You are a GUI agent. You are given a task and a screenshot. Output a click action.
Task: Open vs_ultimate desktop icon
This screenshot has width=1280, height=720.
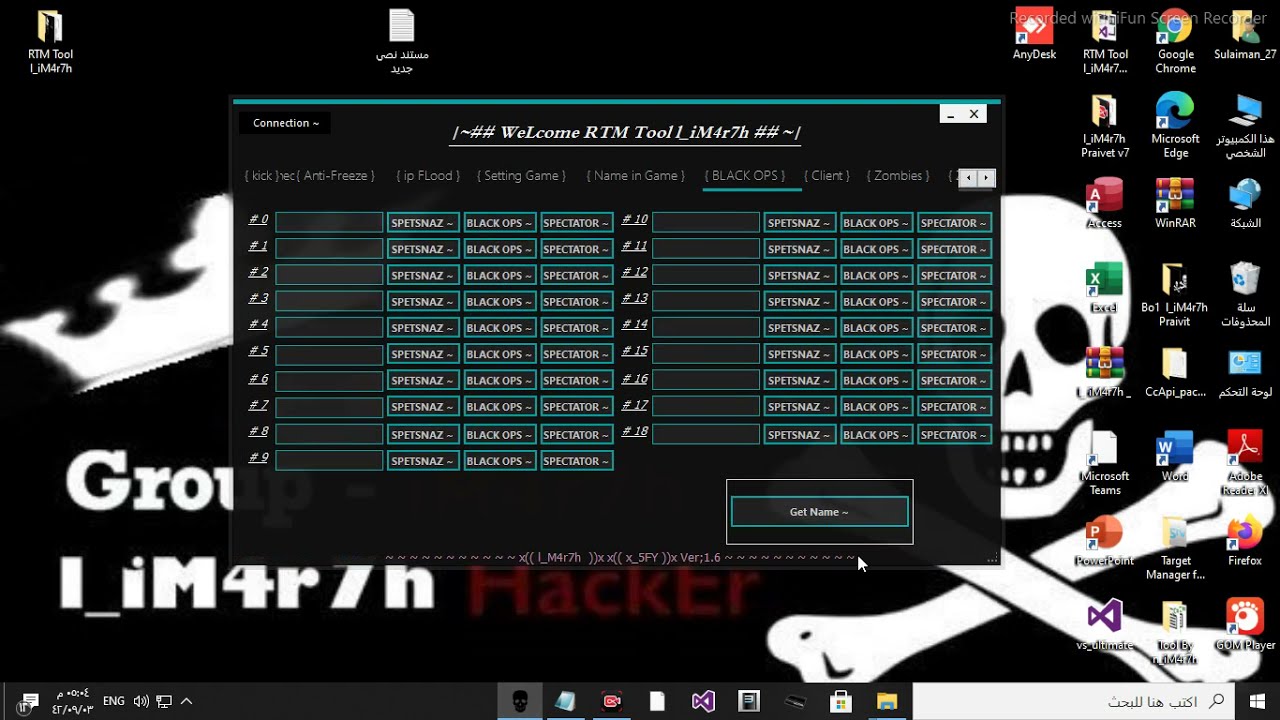(1104, 625)
